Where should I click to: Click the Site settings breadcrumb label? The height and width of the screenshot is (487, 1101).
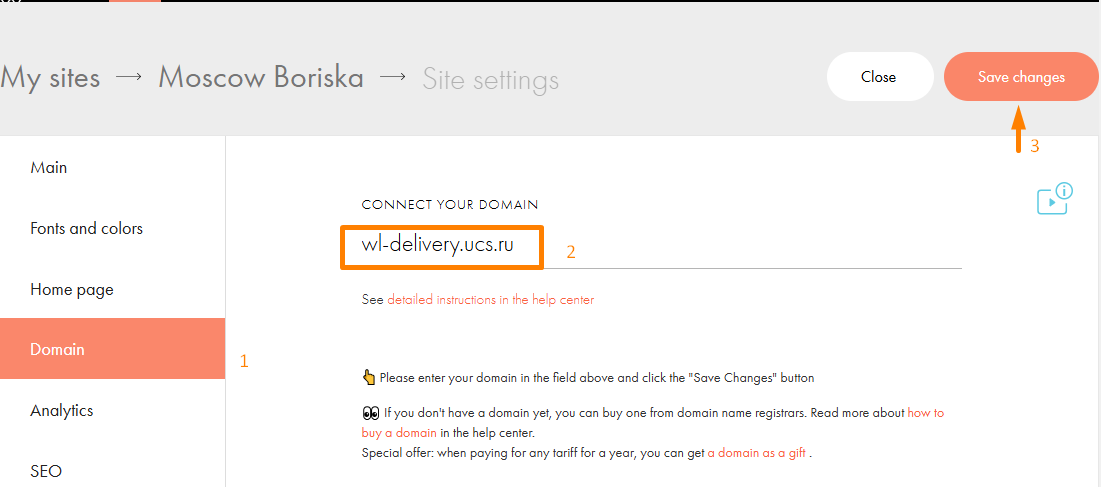490,79
